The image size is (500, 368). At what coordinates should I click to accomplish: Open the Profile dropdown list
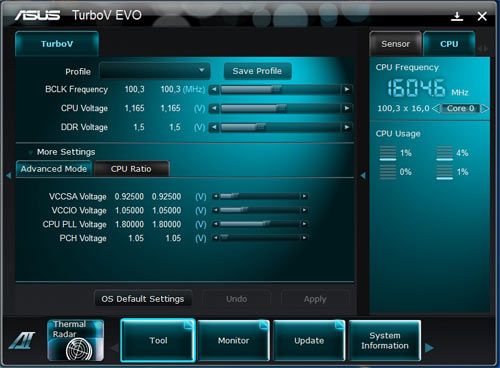tap(155, 71)
